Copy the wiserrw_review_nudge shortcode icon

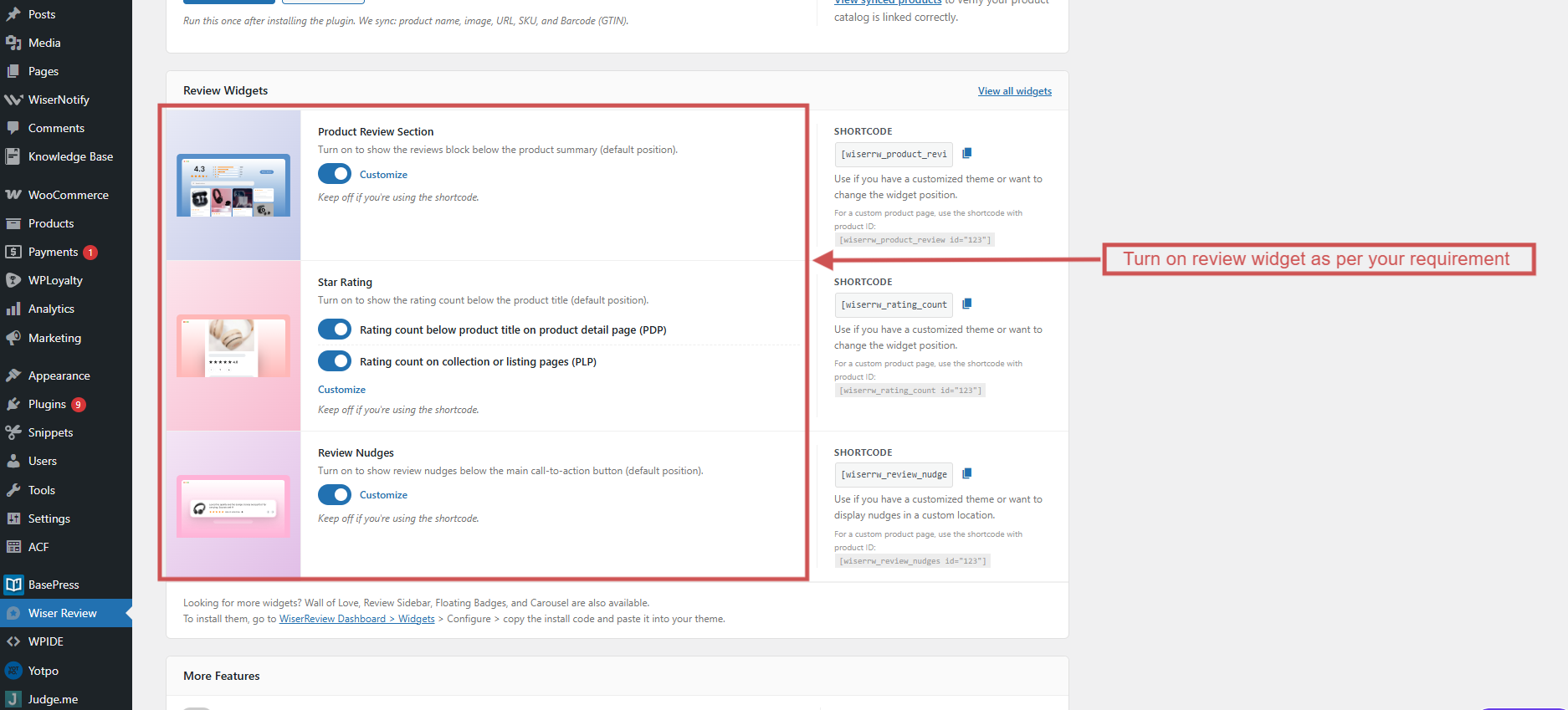coord(966,473)
